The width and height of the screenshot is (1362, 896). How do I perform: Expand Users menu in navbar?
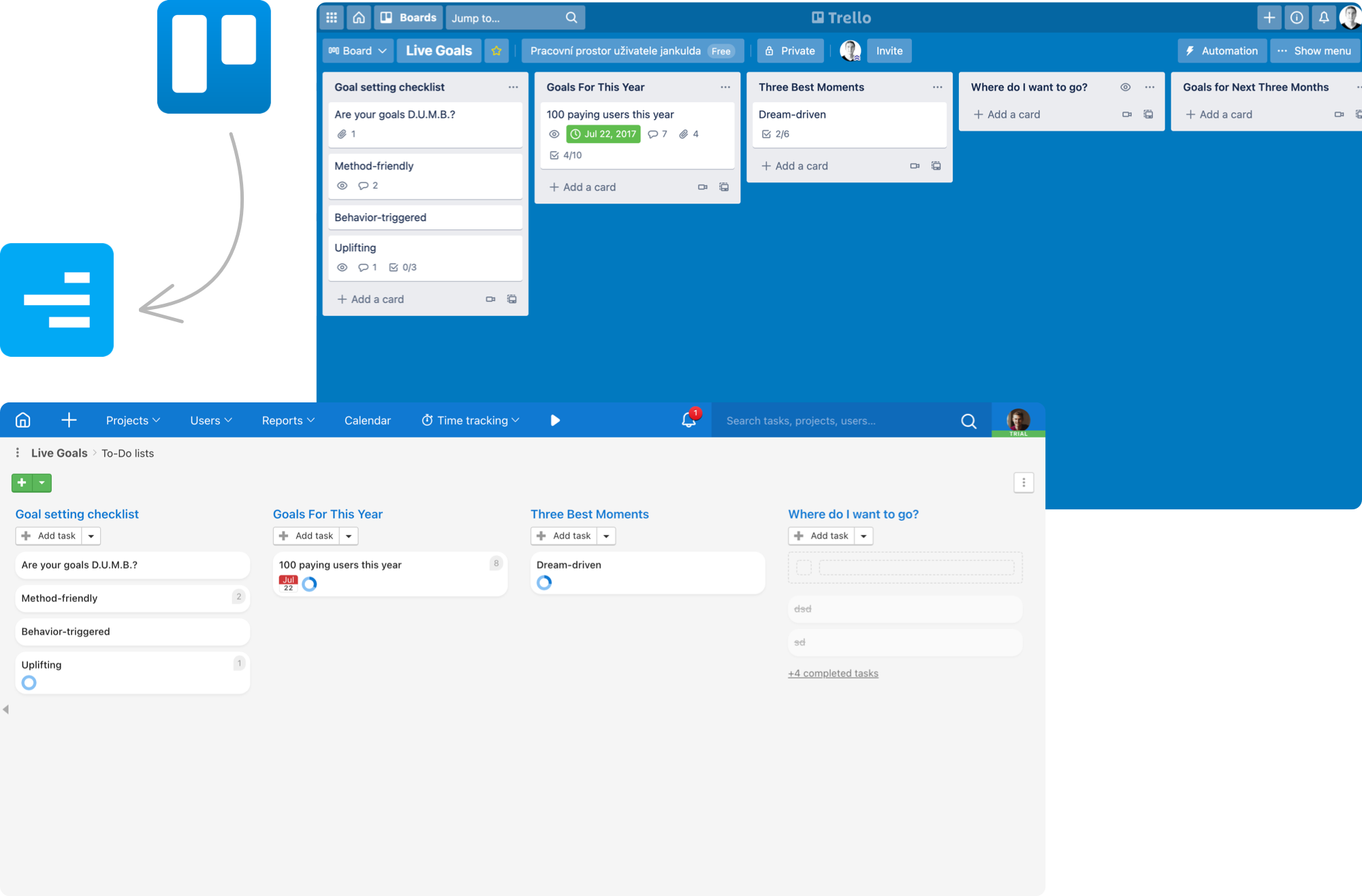(x=211, y=420)
